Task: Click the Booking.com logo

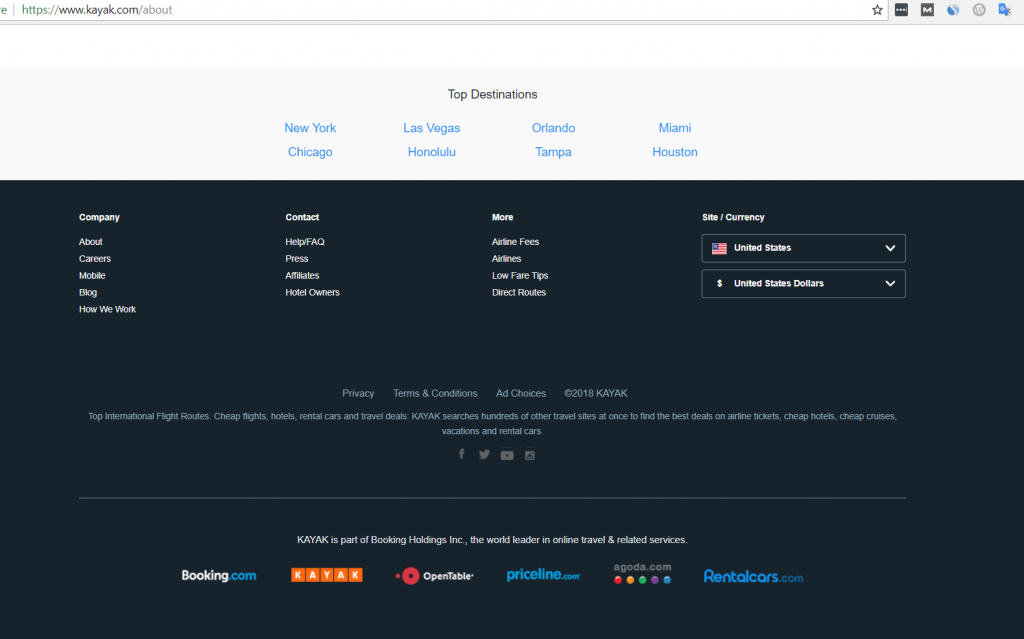Action: pos(218,575)
